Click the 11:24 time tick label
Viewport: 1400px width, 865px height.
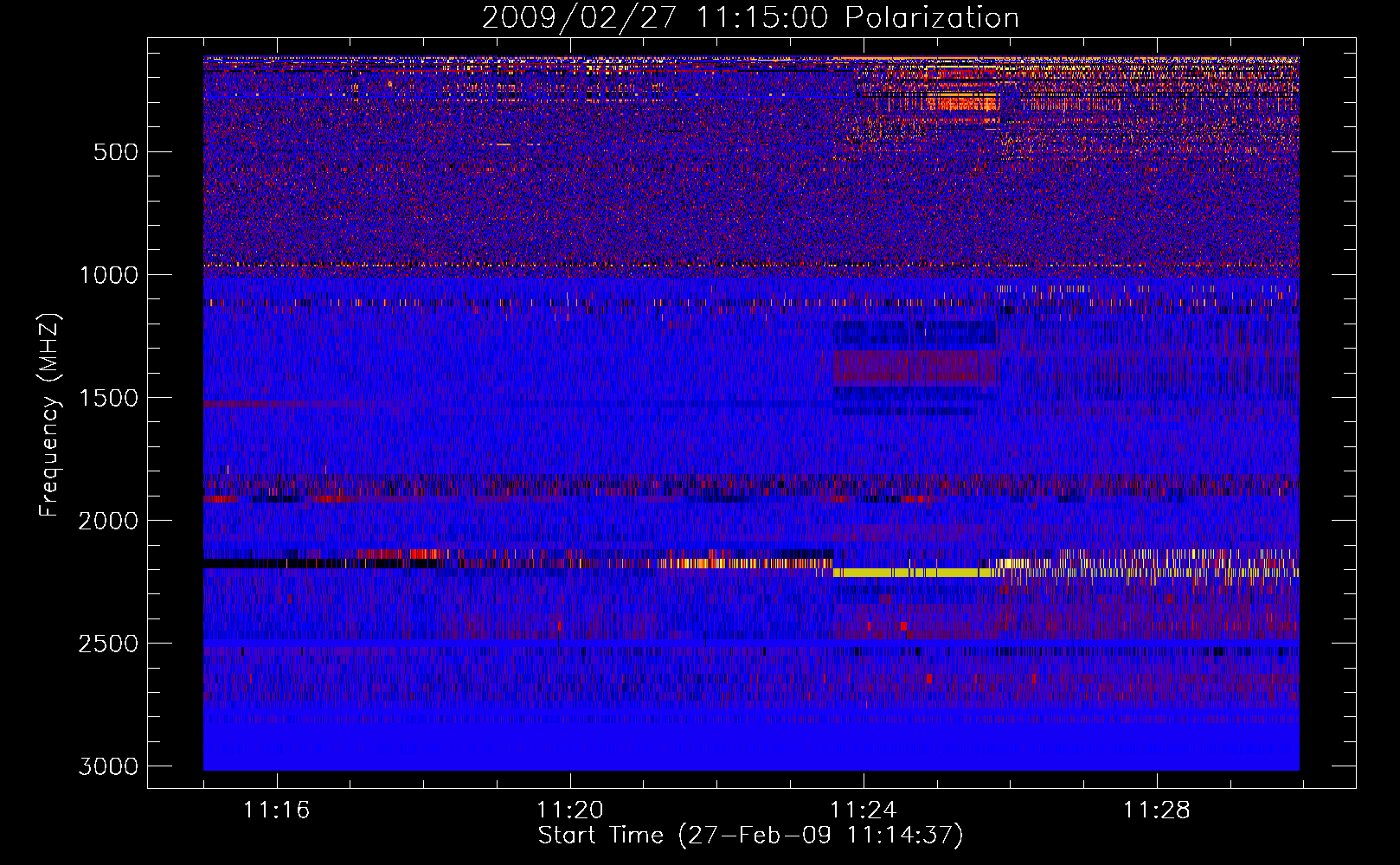point(864,811)
